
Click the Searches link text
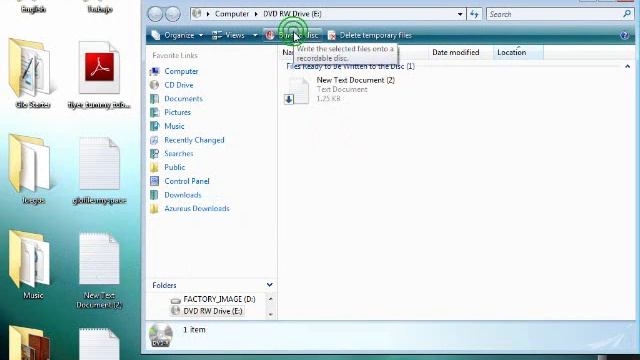point(179,153)
